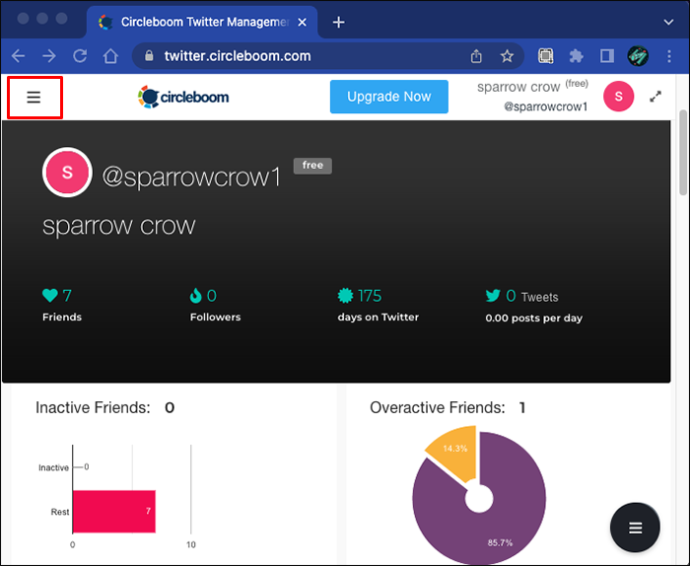Click the floating dark round menu button
The width and height of the screenshot is (690, 566).
pos(635,527)
